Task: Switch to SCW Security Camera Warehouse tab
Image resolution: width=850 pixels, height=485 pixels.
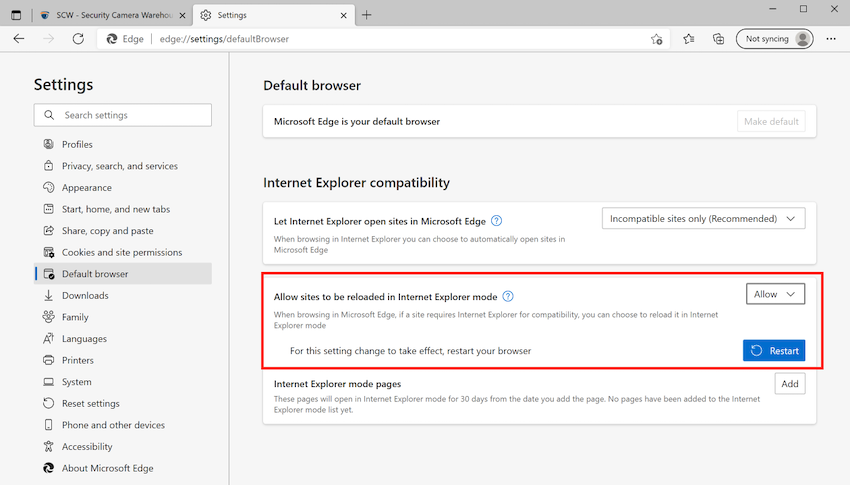Action: (x=113, y=15)
